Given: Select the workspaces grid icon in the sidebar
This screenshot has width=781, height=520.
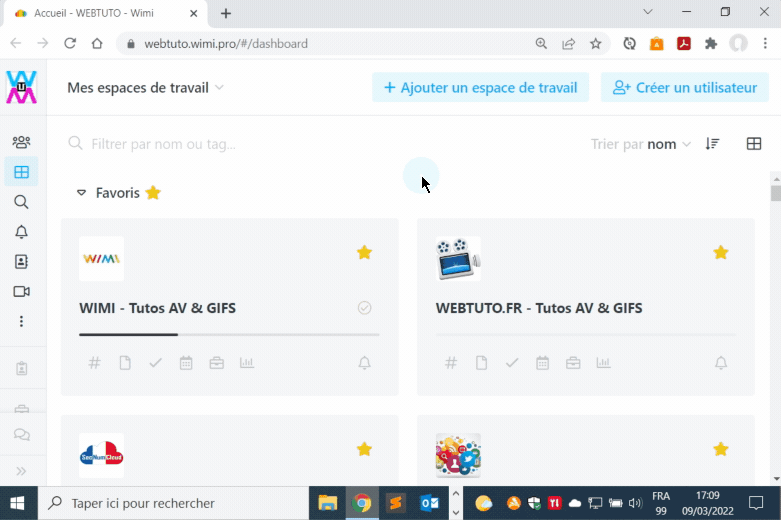Looking at the screenshot, I should (x=21, y=172).
